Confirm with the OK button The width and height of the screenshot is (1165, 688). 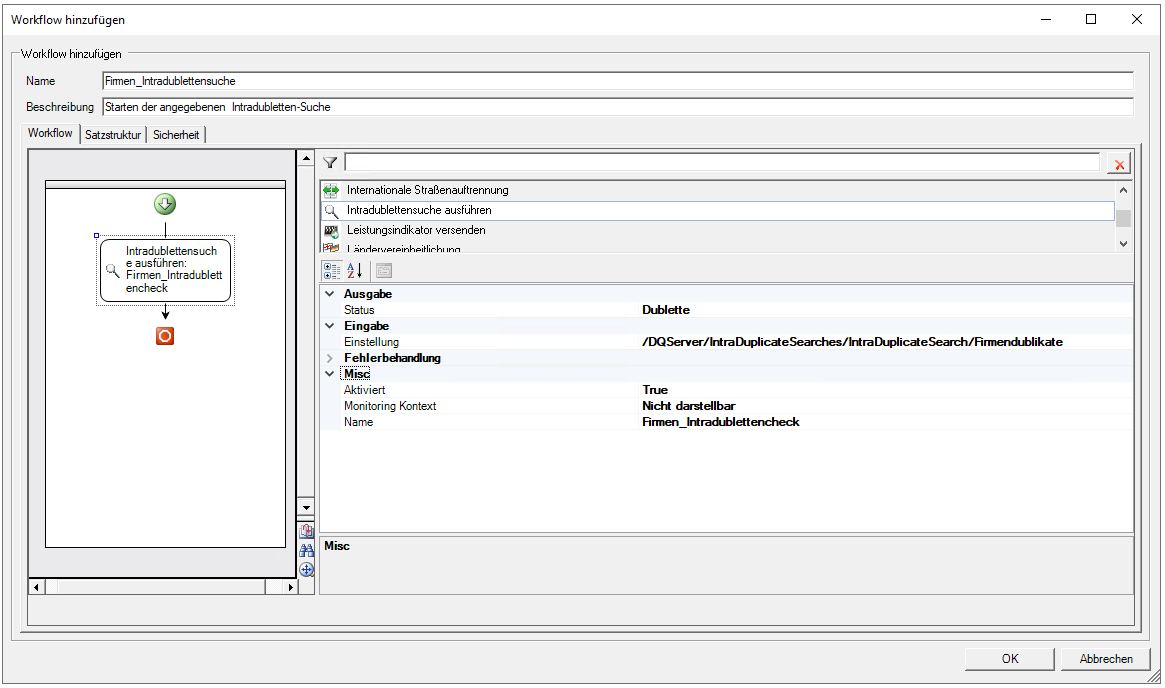point(1010,659)
